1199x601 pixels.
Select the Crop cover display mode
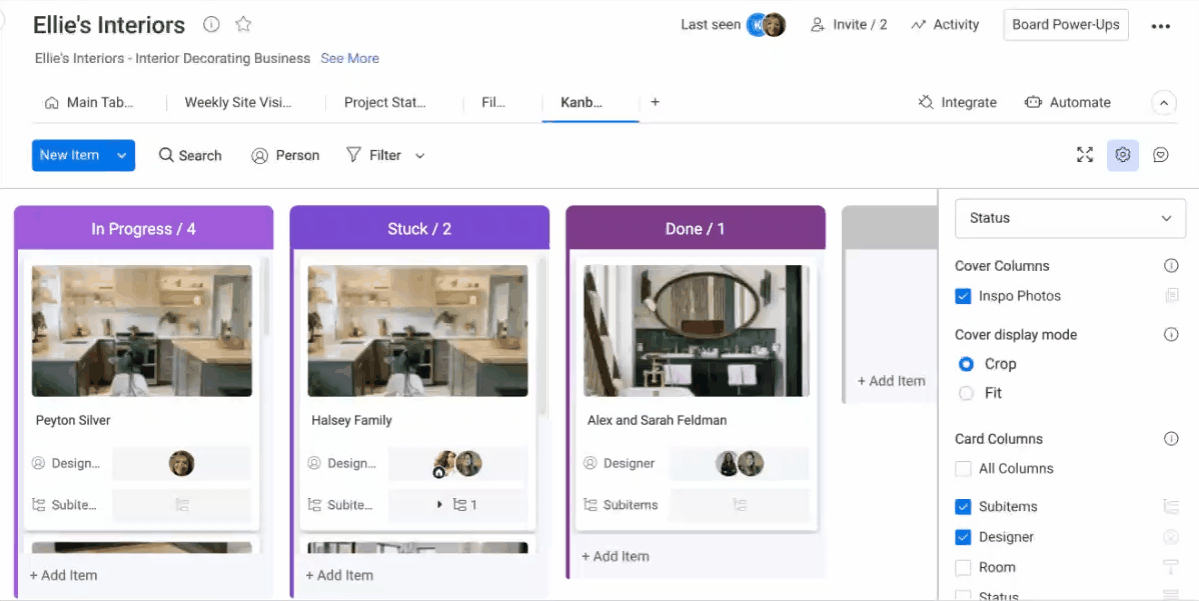click(967, 364)
